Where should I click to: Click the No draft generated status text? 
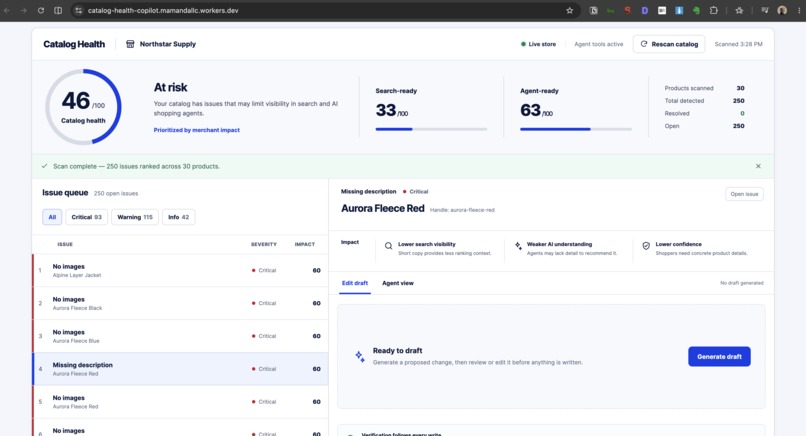click(741, 283)
